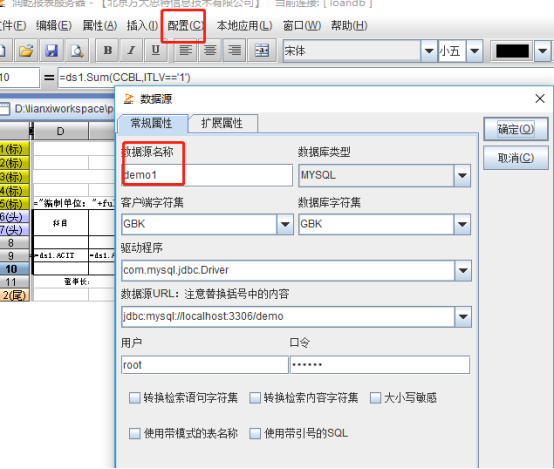Viewport: 554px width, 469px height.
Task: Toggle italic formatting
Action: tap(131, 51)
